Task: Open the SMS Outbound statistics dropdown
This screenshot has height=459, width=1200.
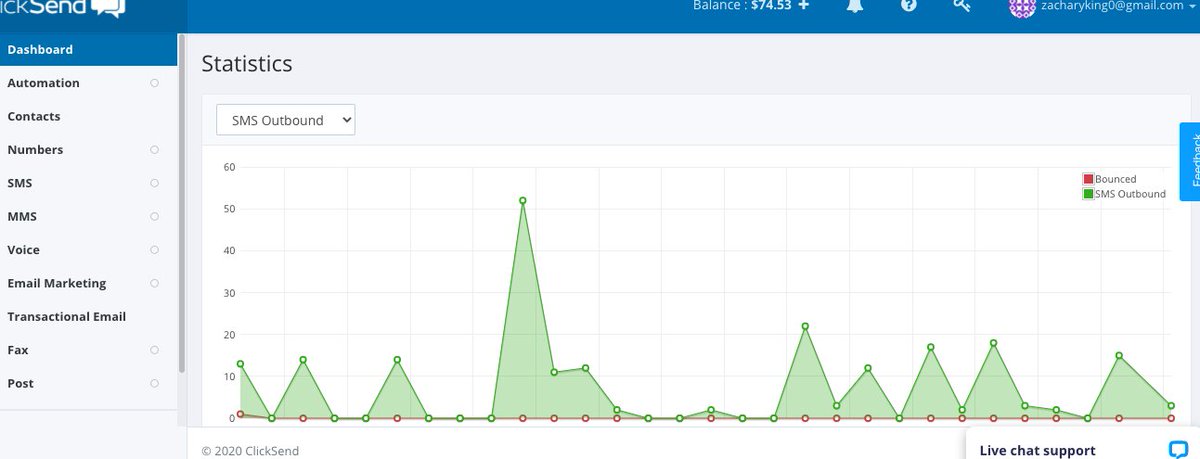Action: [286, 120]
